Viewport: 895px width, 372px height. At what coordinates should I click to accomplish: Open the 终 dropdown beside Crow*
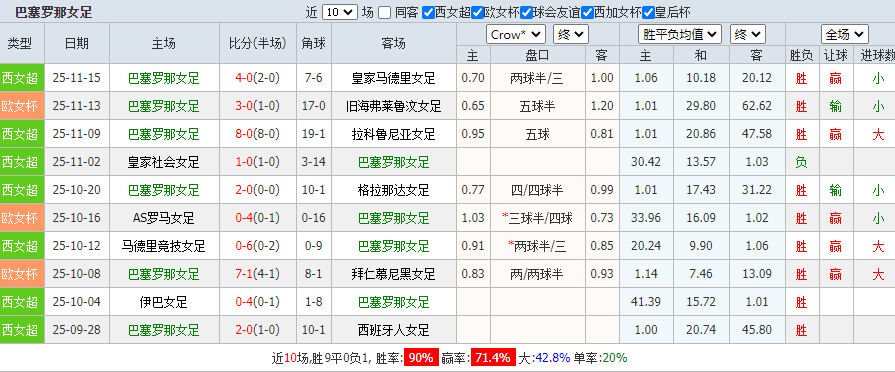pyautogui.click(x=571, y=35)
